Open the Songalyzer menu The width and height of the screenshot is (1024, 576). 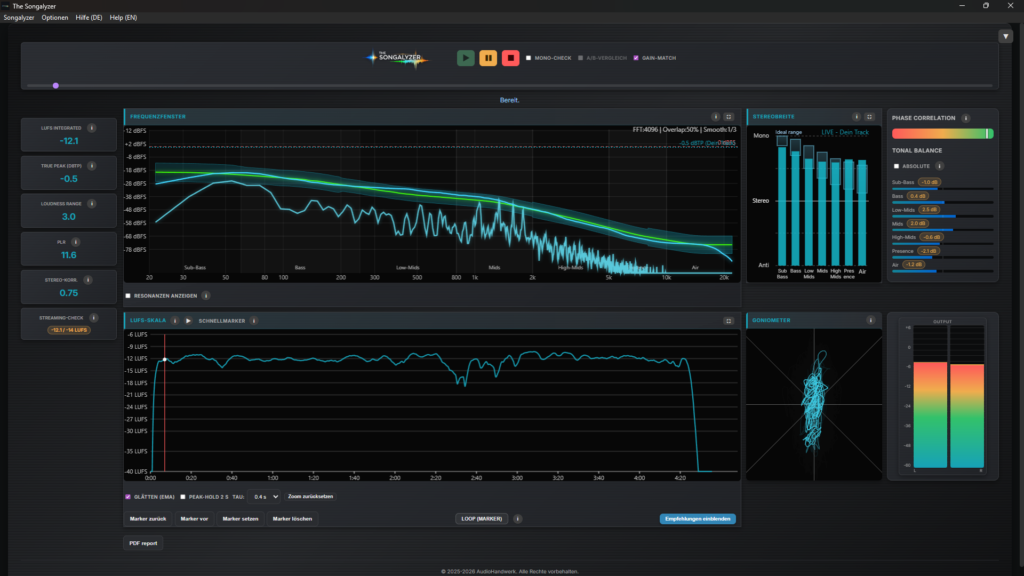point(19,18)
